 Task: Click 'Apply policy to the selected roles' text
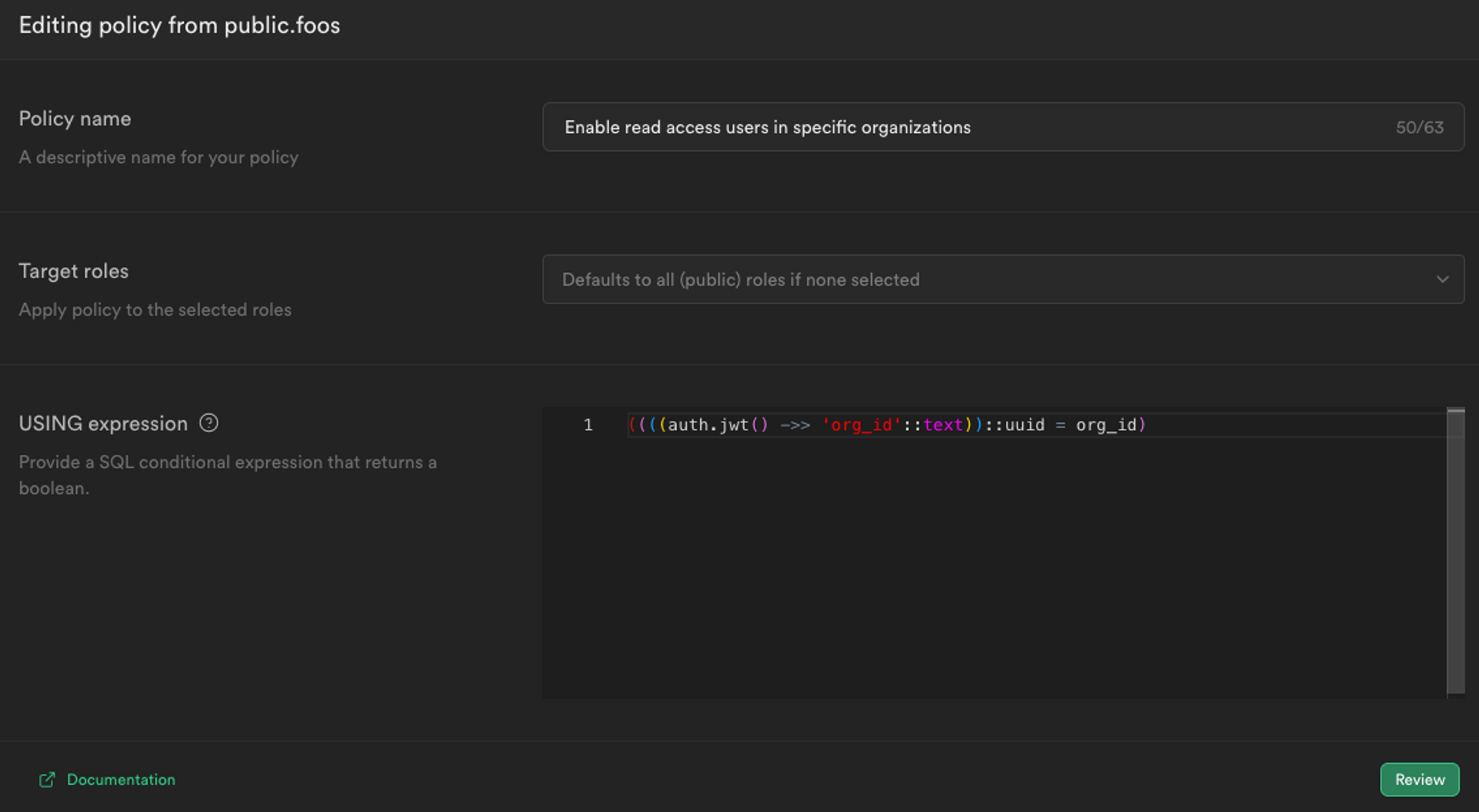(155, 310)
